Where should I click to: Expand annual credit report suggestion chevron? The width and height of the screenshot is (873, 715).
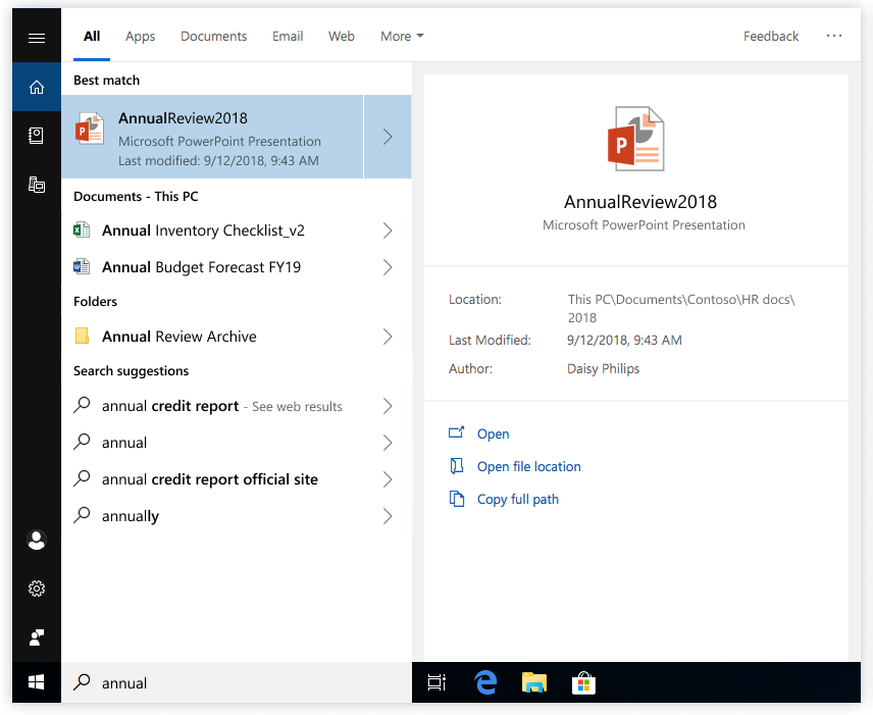[388, 406]
